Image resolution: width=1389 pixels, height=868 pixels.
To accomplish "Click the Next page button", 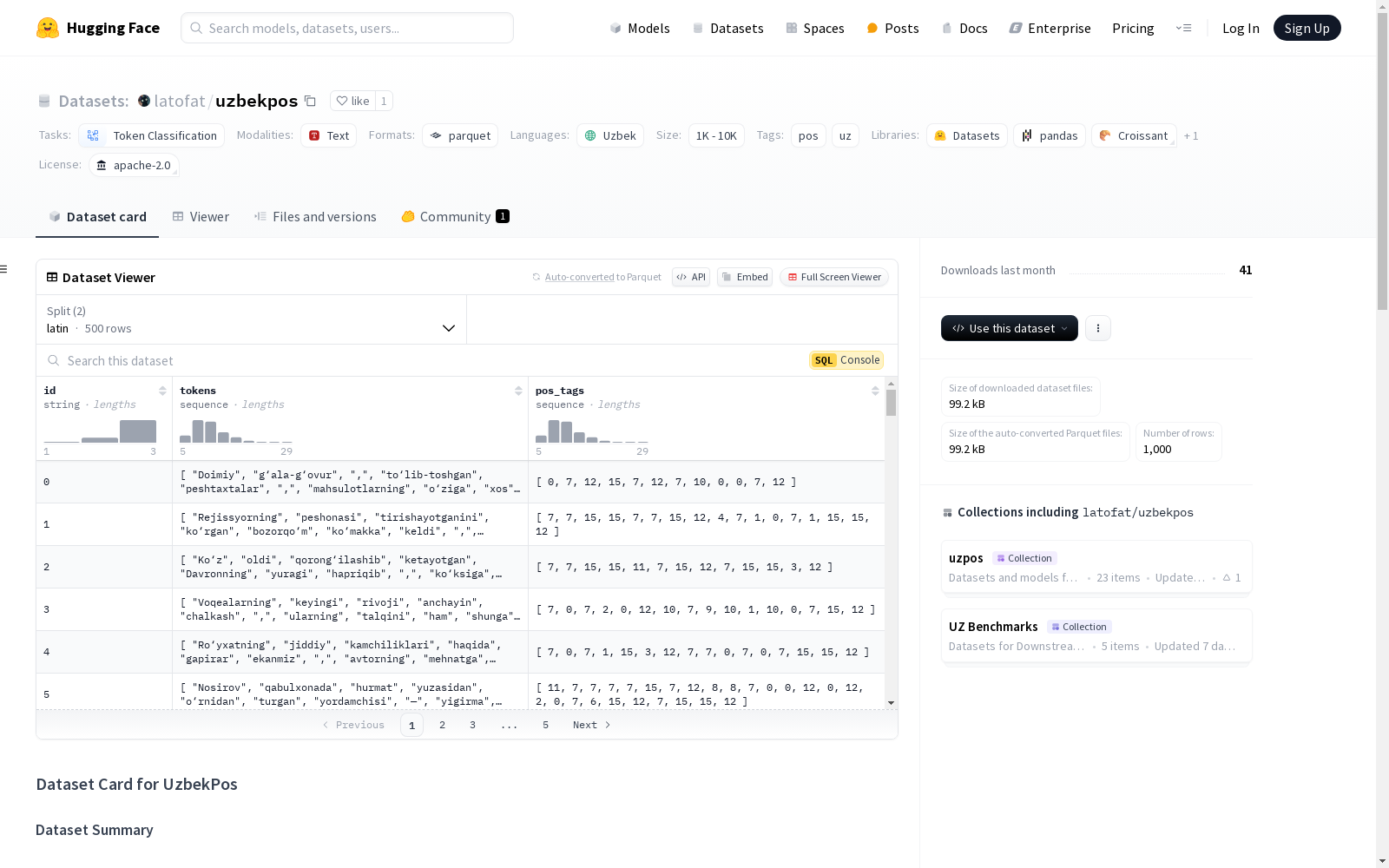I will 592,725.
